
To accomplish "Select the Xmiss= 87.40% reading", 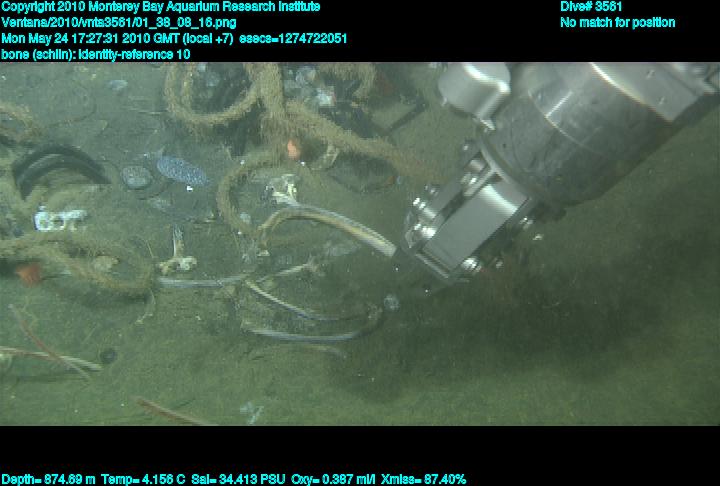I will tap(423, 480).
